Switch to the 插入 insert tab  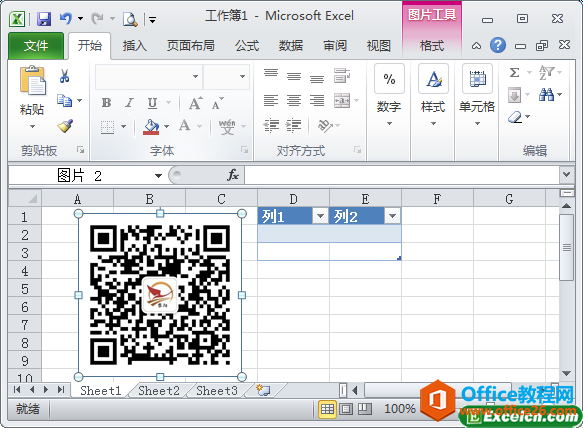tap(135, 46)
